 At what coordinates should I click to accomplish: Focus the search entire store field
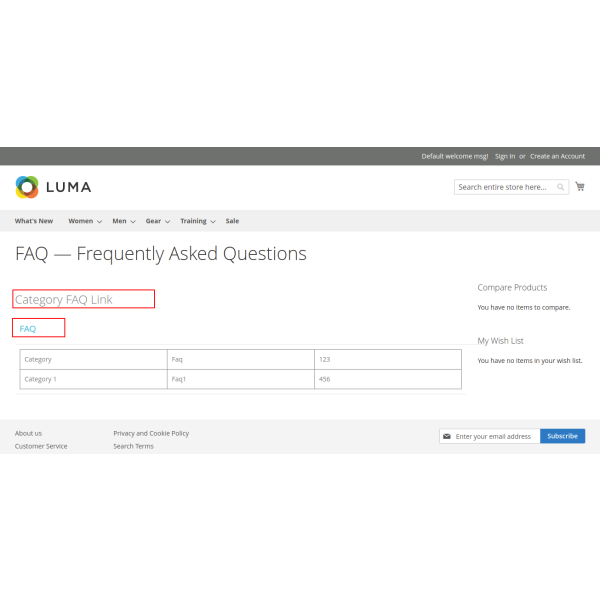click(503, 187)
